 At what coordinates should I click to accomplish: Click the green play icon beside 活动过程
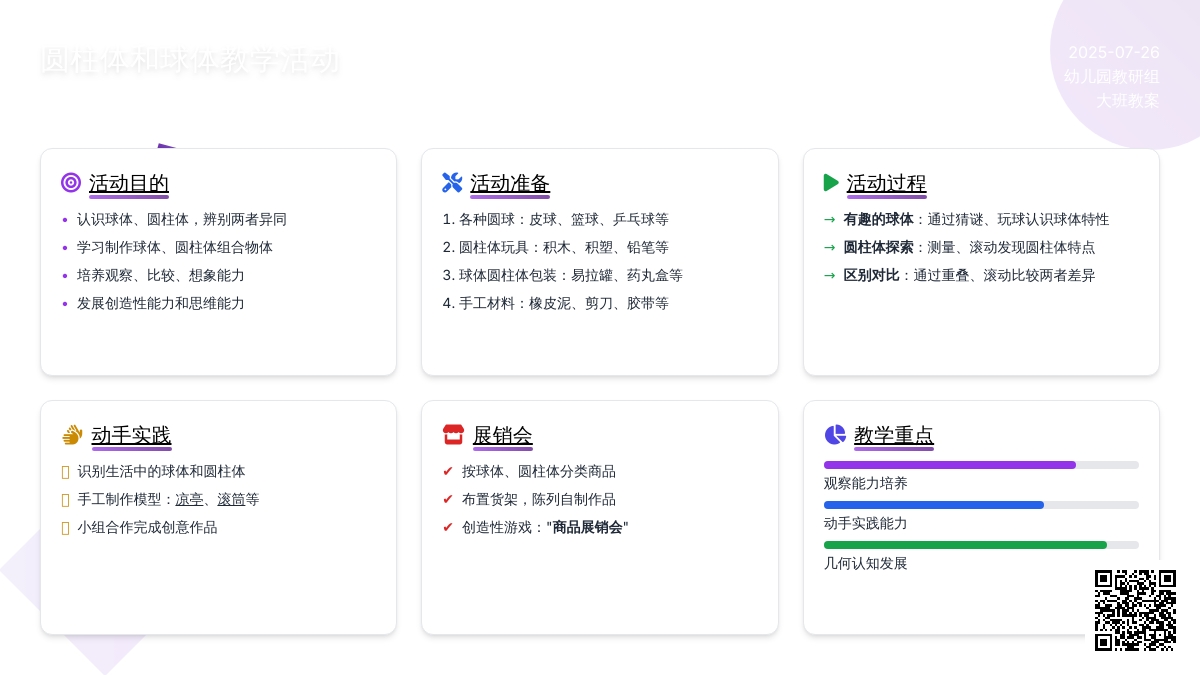tap(831, 183)
